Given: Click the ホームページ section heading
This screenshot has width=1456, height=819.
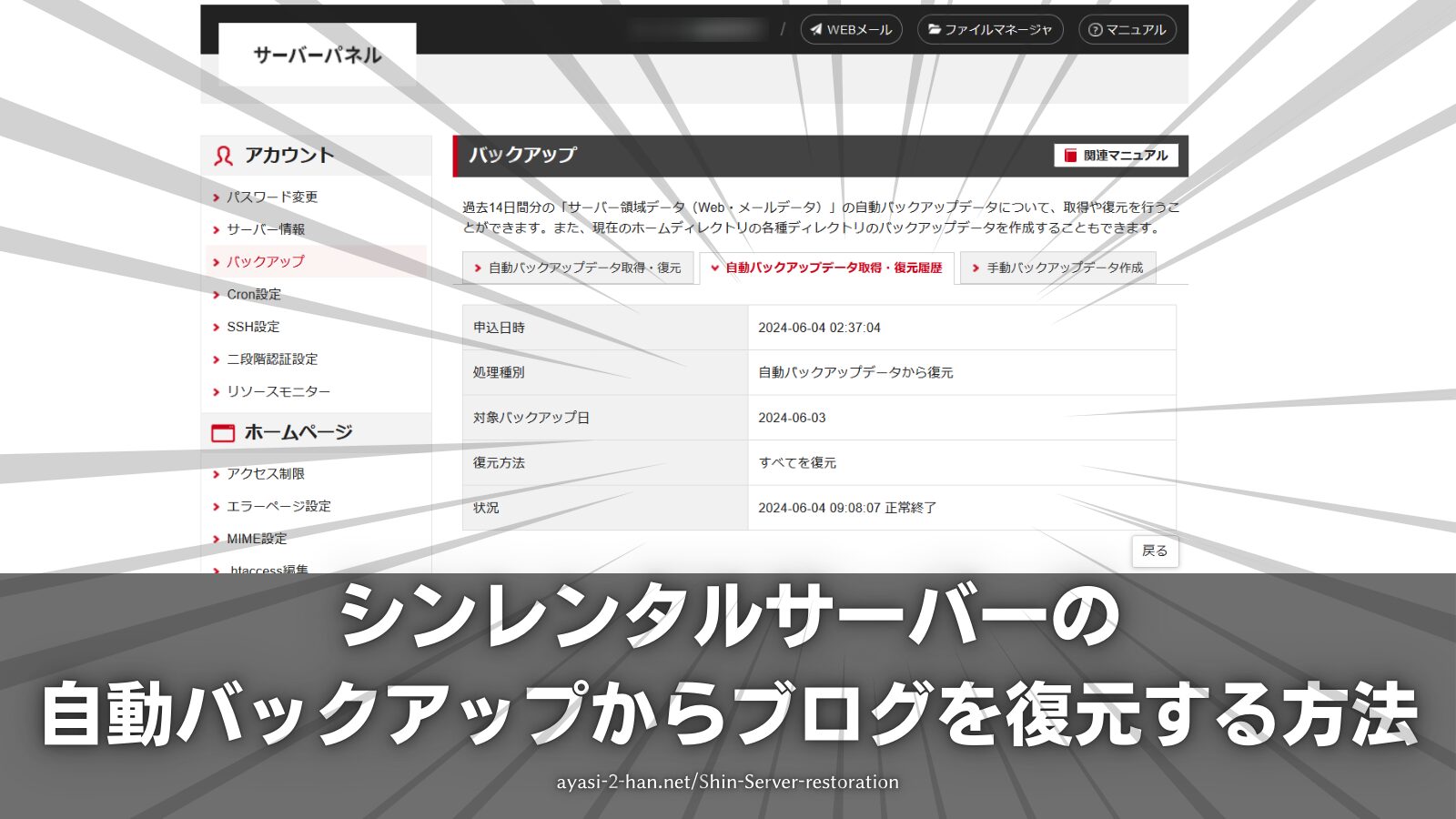Looking at the screenshot, I should (x=298, y=432).
